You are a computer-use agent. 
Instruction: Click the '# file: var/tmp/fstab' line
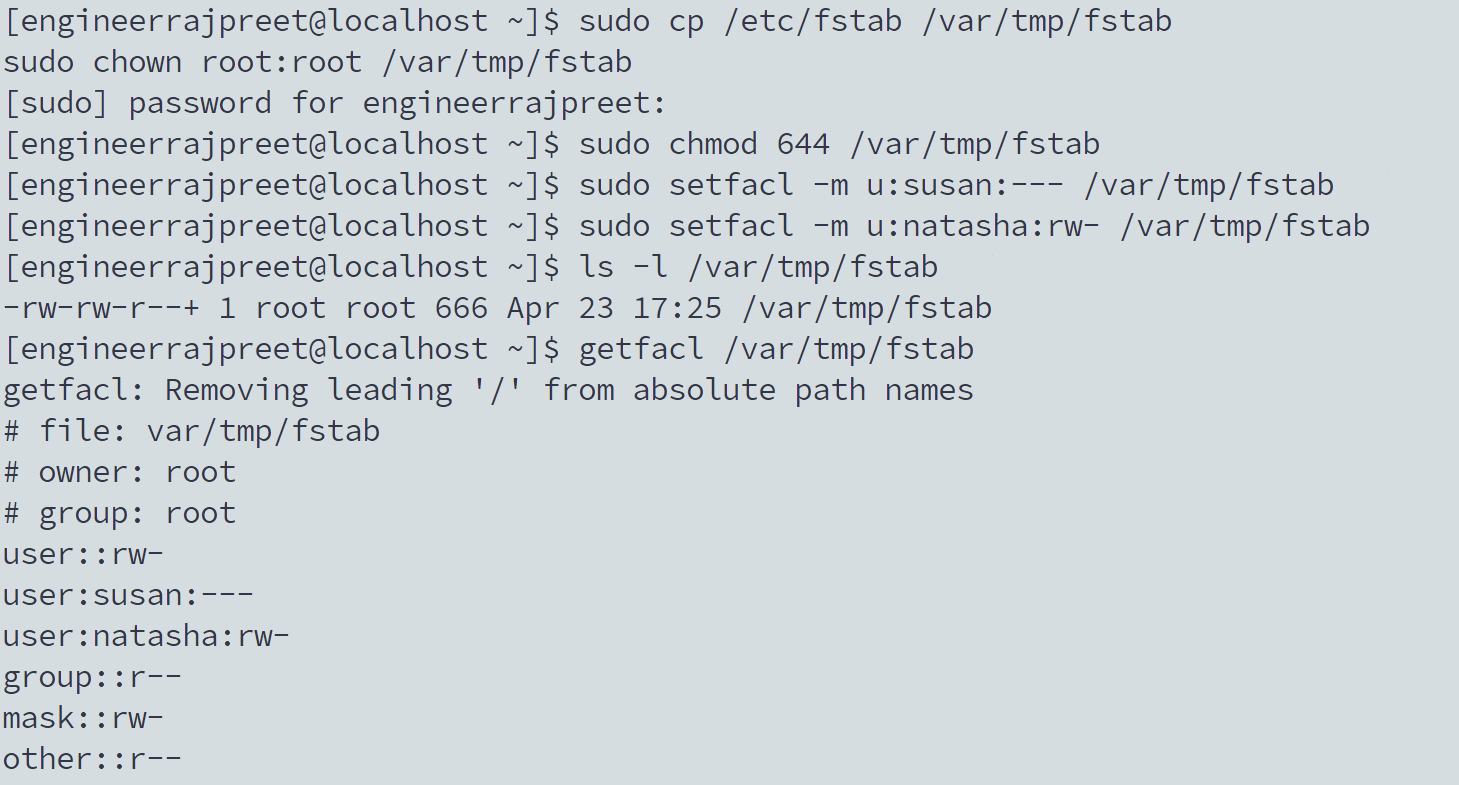[192, 431]
